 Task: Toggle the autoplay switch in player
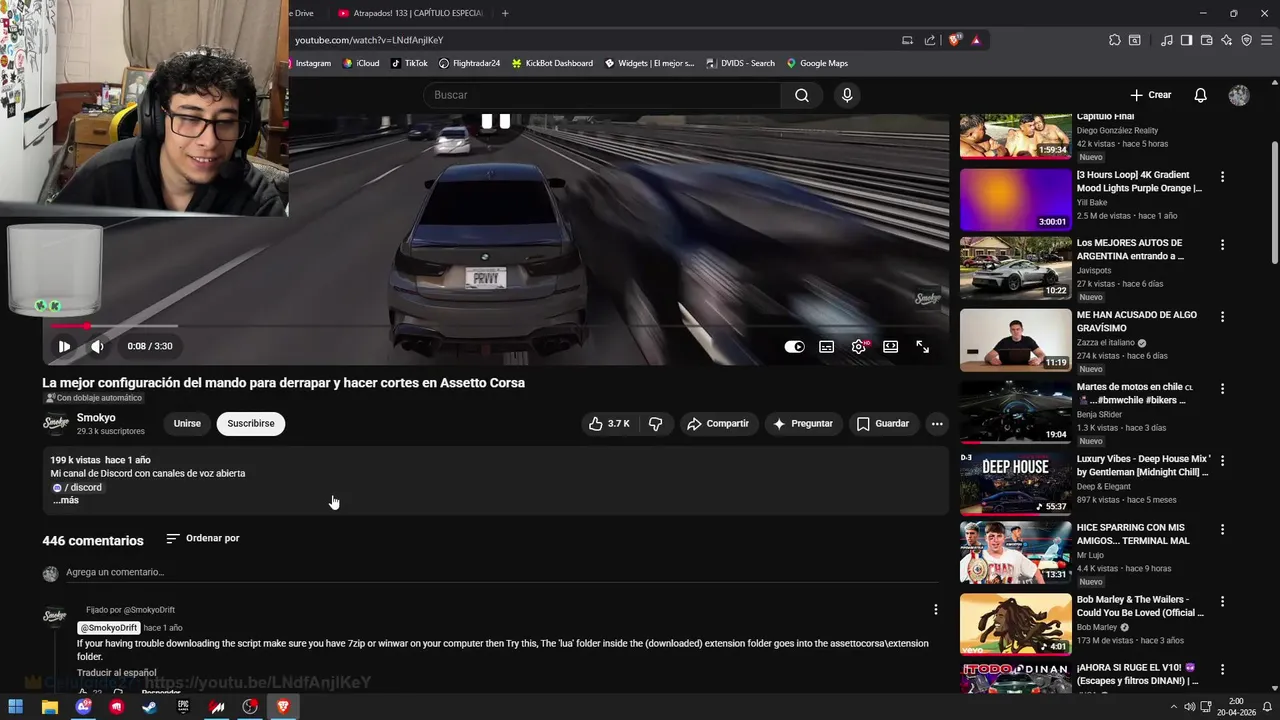coord(794,346)
